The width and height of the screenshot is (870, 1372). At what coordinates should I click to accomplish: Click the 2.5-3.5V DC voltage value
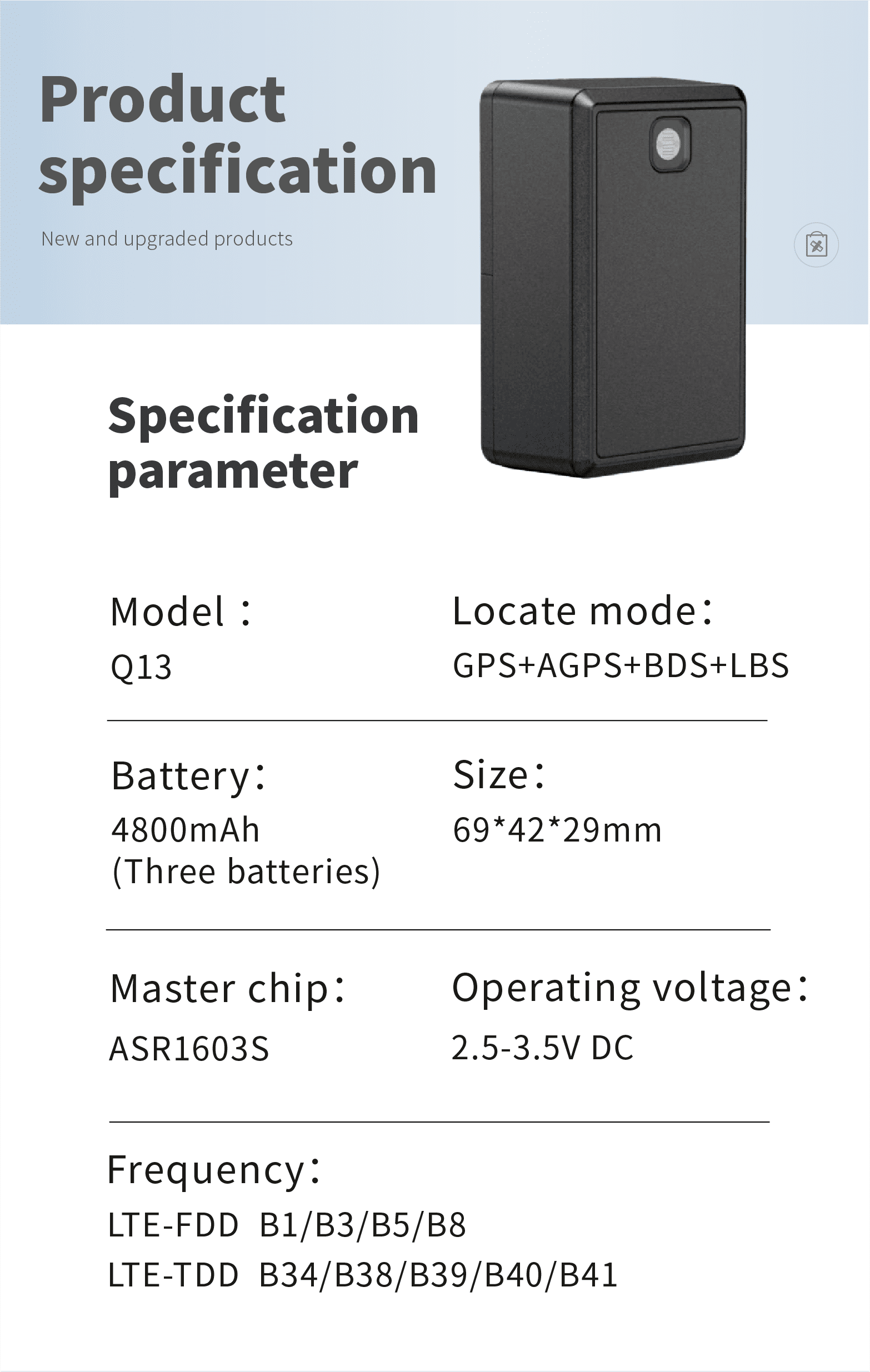(542, 1048)
